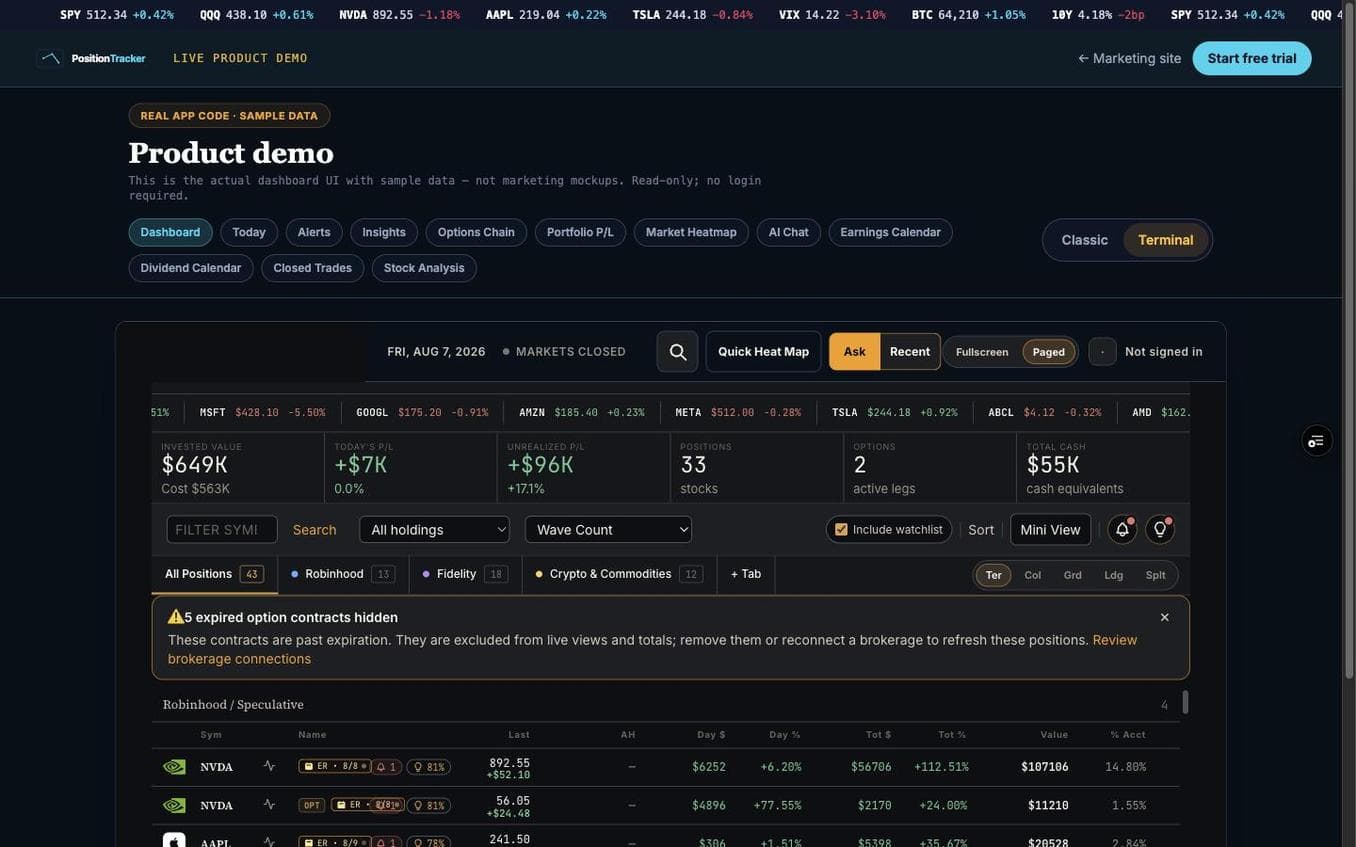The width and height of the screenshot is (1356, 847).
Task: Focus the Filter Symbol input field
Action: (222, 529)
